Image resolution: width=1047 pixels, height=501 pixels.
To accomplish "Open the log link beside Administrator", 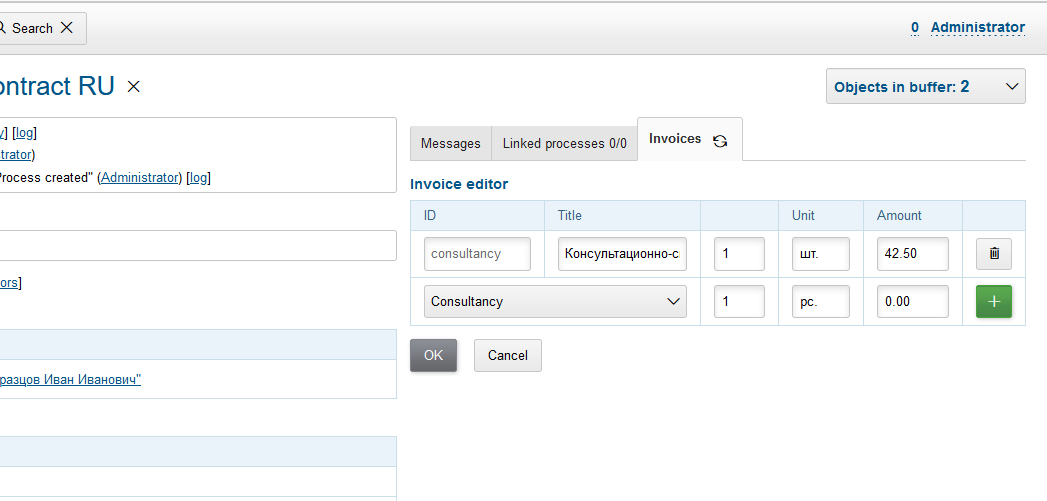I will (x=198, y=178).
